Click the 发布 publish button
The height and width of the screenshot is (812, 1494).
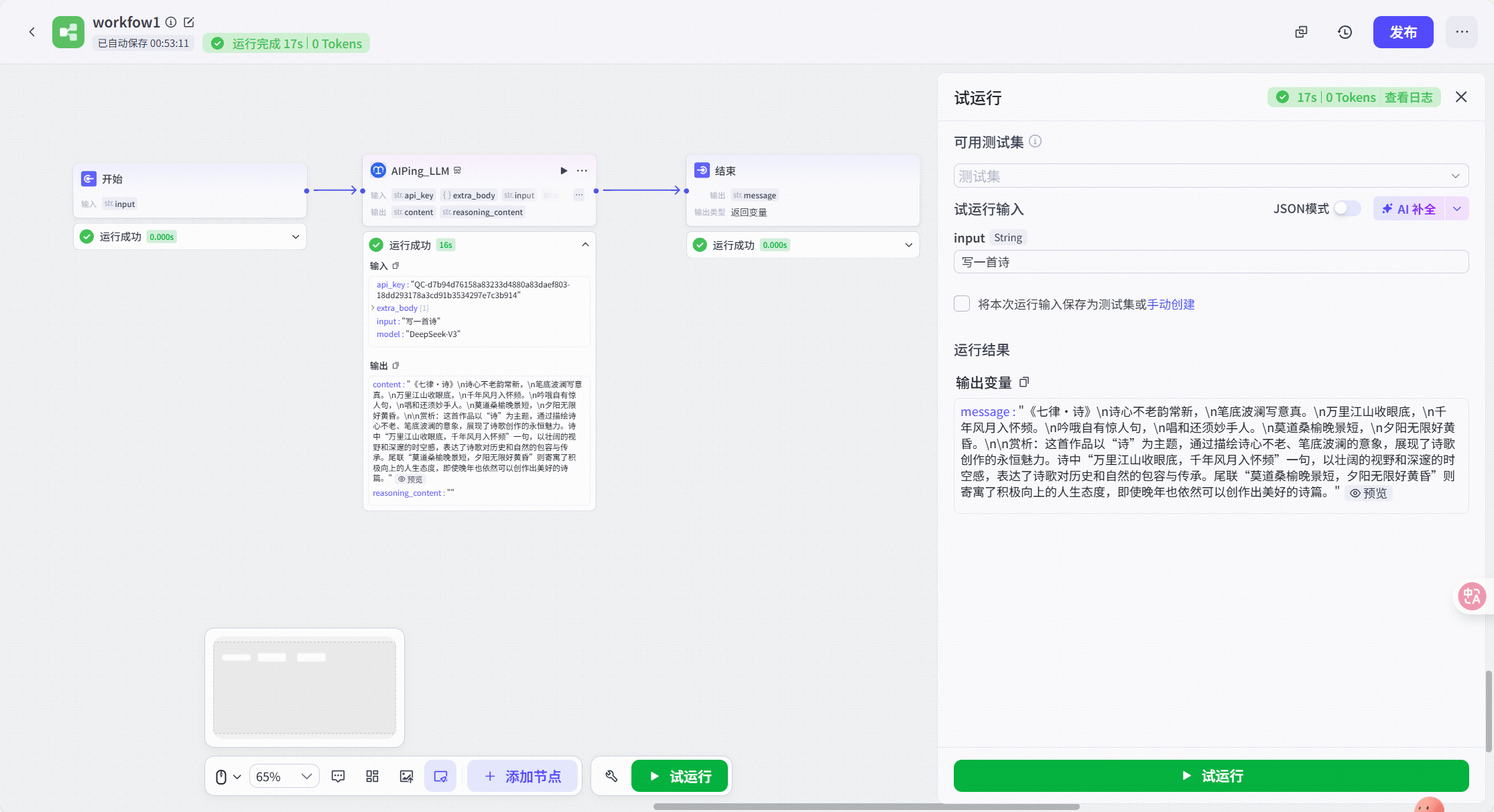tap(1403, 31)
